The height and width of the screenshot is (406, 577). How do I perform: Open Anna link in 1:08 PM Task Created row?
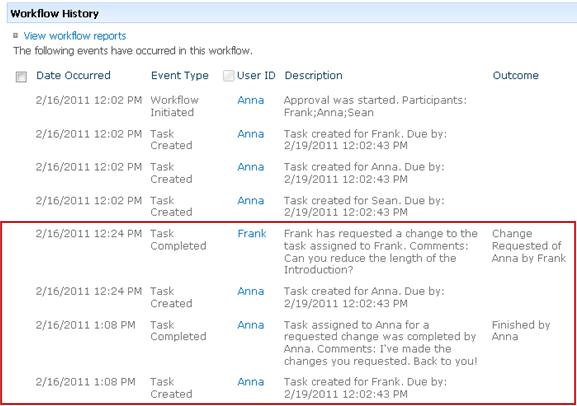pos(251,382)
